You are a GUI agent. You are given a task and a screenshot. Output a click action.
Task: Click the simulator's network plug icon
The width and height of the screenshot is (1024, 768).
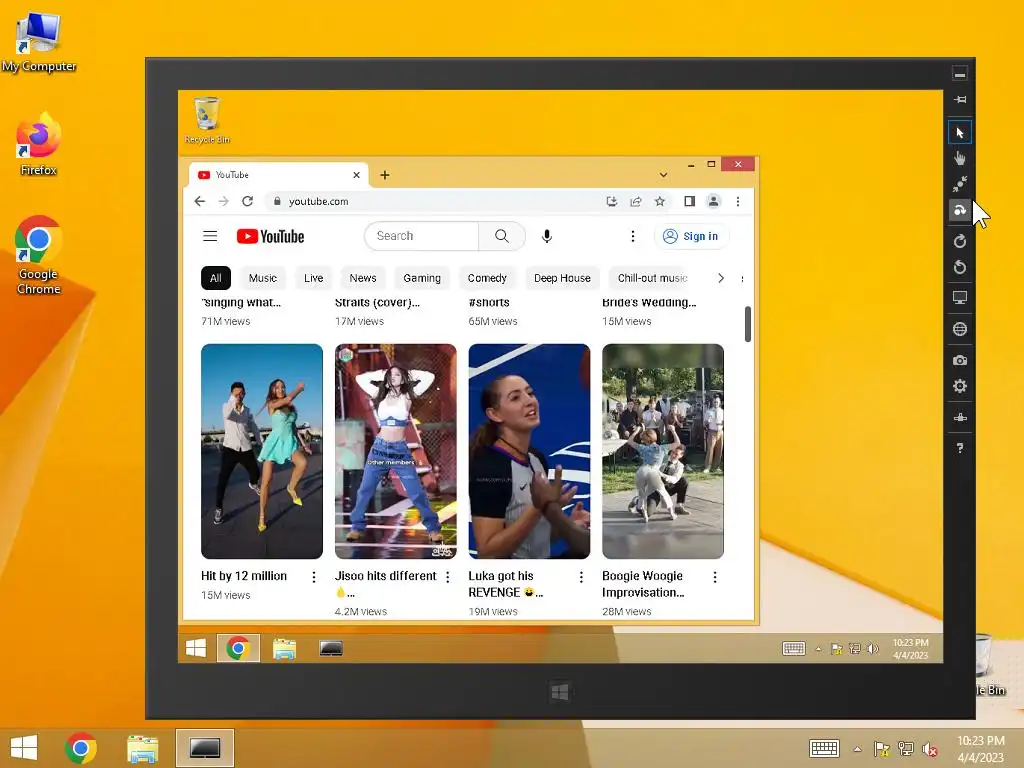tap(959, 417)
